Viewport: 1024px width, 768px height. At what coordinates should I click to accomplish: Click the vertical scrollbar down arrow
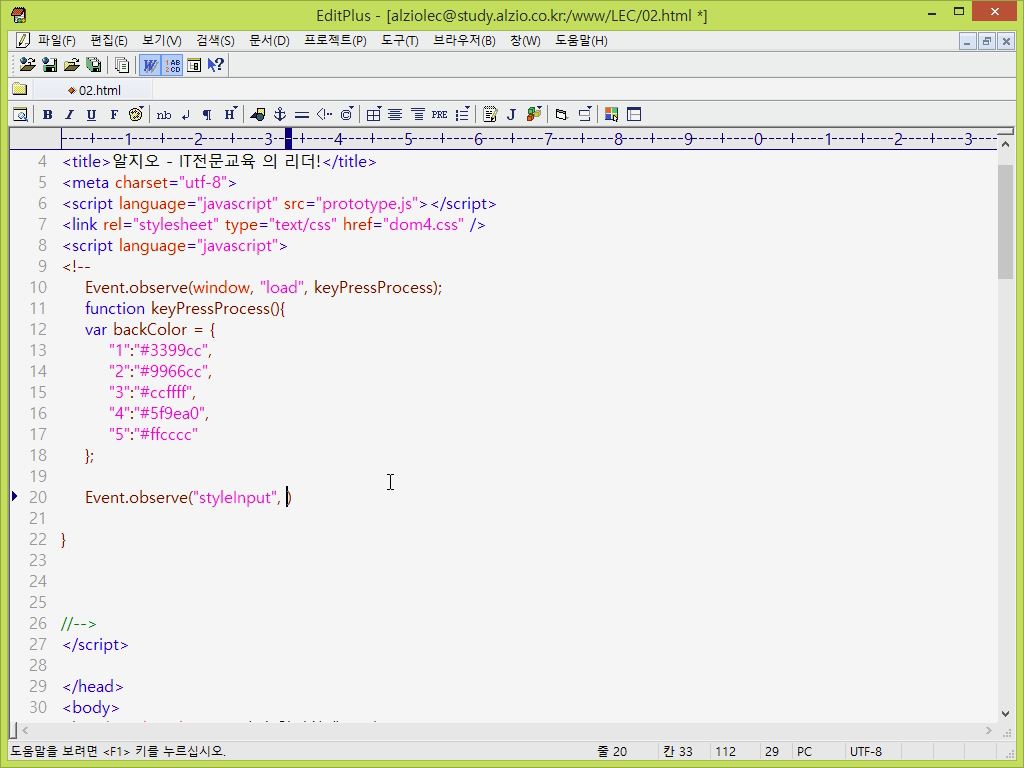(1006, 714)
